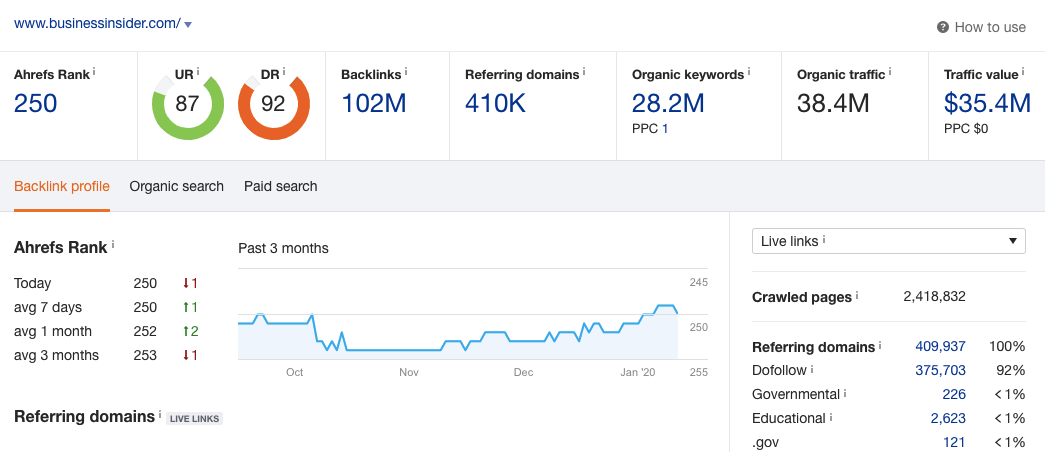Image resolution: width=1045 pixels, height=452 pixels.
Task: Open the Live links dropdown
Action: click(888, 241)
